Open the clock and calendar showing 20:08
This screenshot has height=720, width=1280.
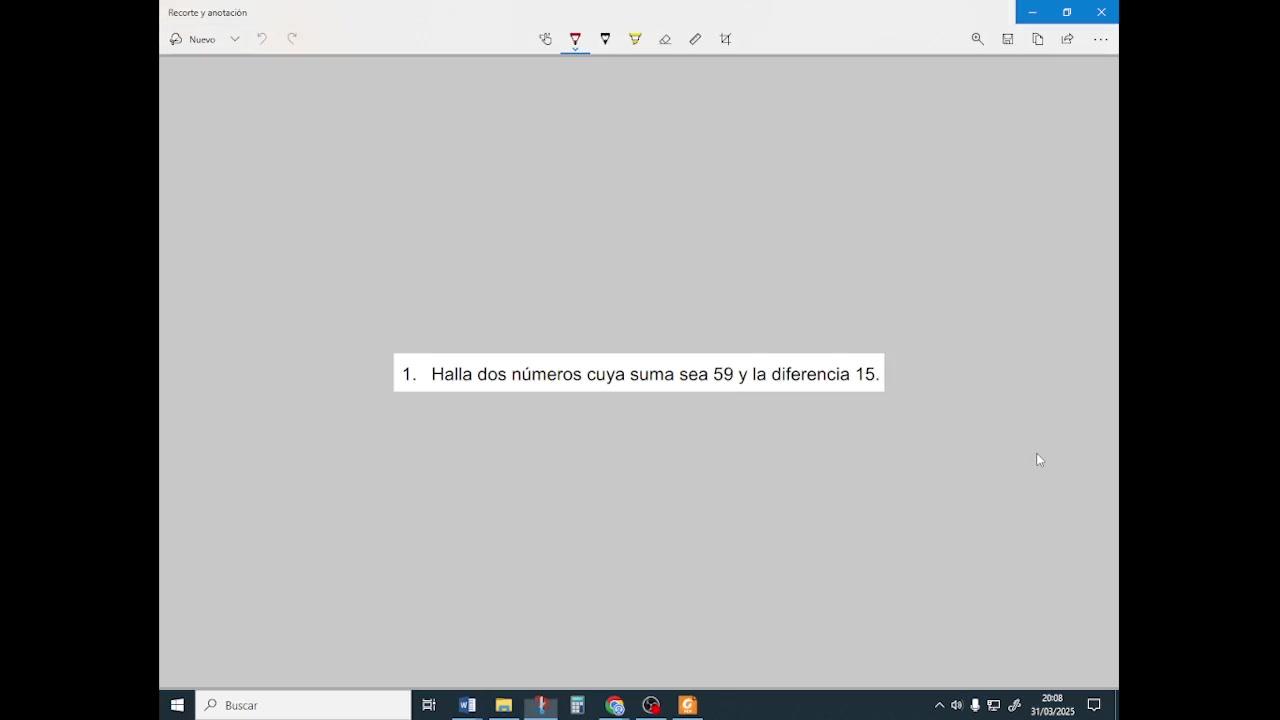(x=1052, y=705)
